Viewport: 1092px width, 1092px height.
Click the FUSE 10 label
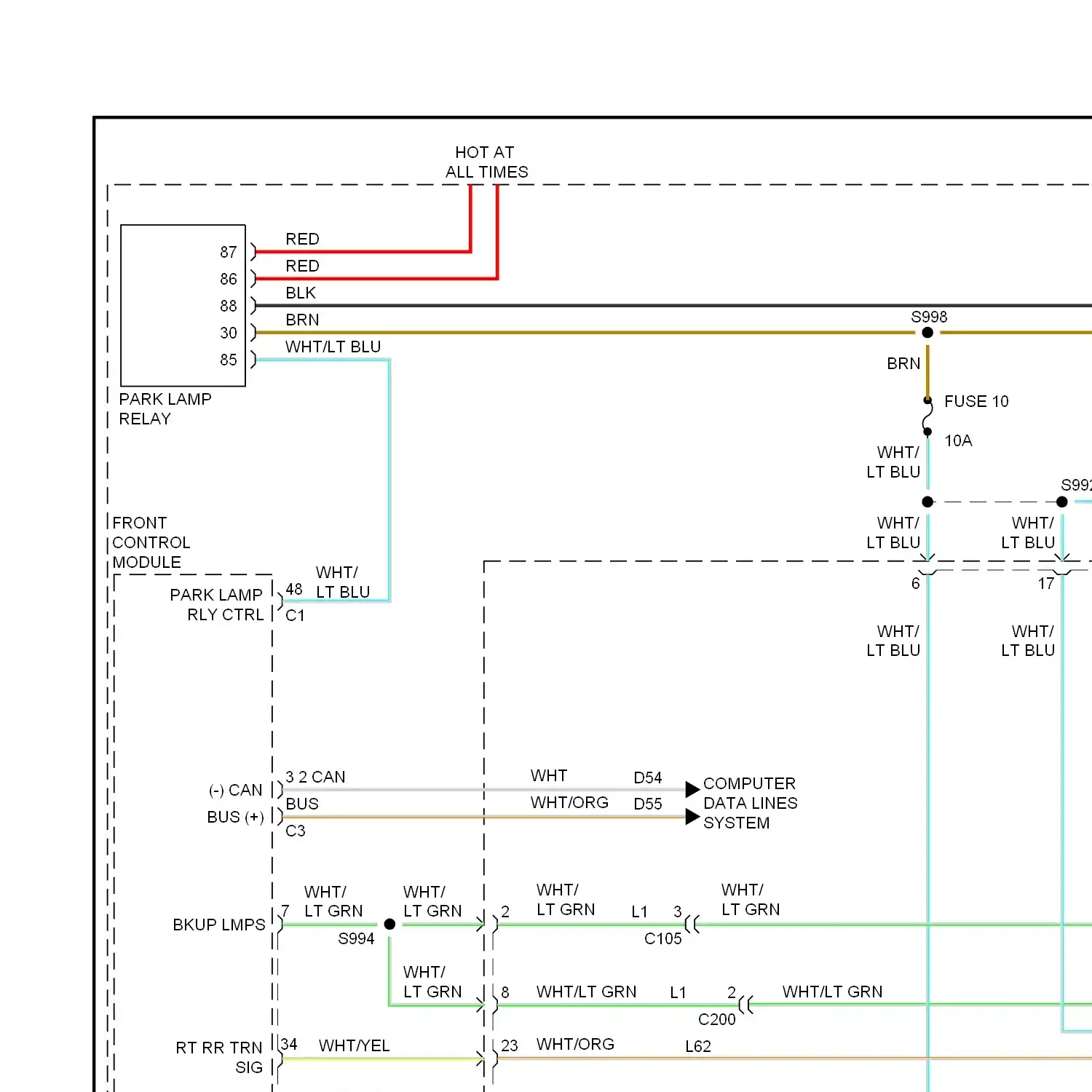976,401
